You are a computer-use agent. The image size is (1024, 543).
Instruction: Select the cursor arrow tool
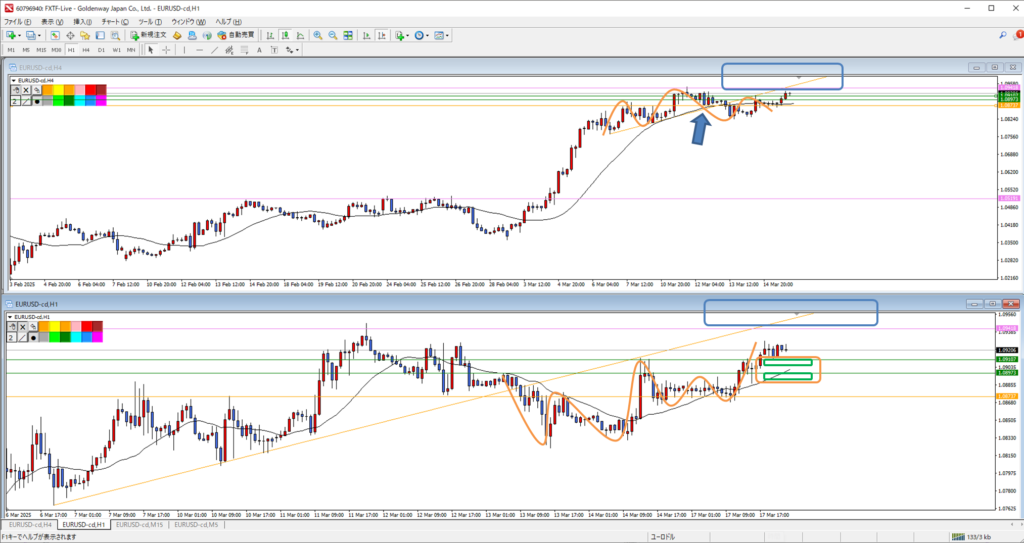pyautogui.click(x=151, y=50)
